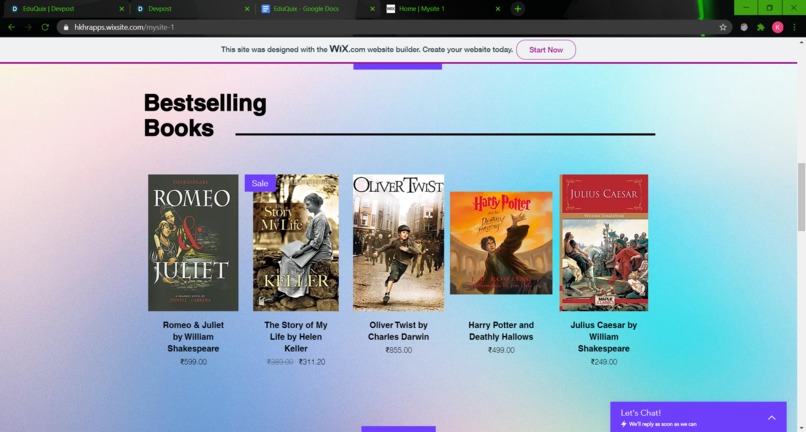Click the Sale badge on the Helen Keller book
The image size is (806, 432).
point(260,183)
